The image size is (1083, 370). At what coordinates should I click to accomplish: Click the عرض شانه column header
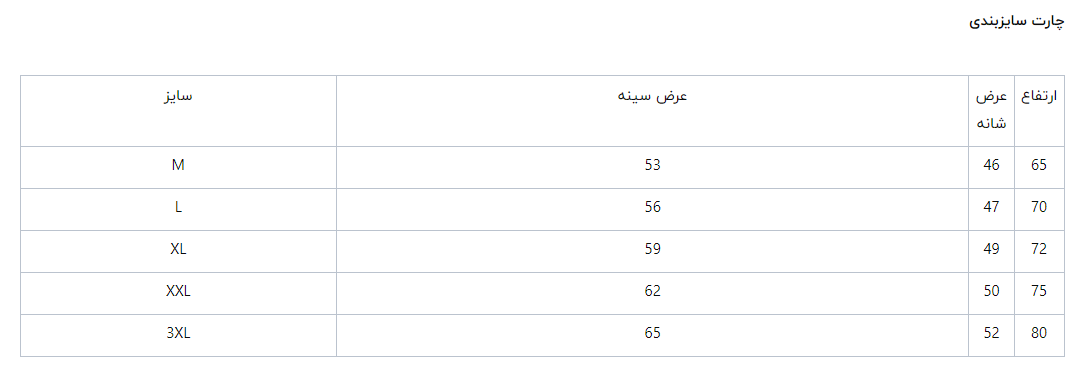pos(991,110)
